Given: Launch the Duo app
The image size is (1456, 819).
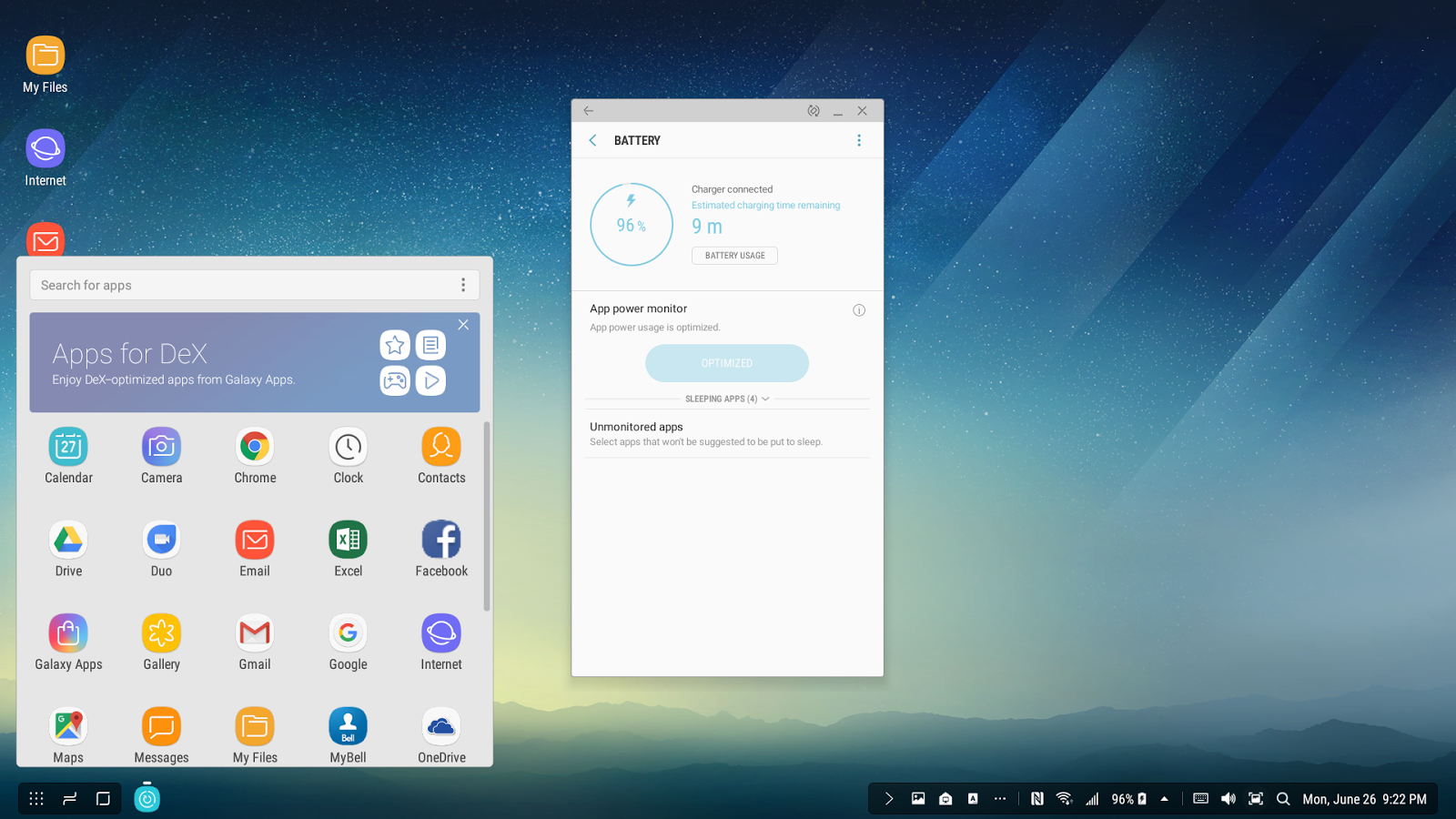Looking at the screenshot, I should click(x=161, y=541).
